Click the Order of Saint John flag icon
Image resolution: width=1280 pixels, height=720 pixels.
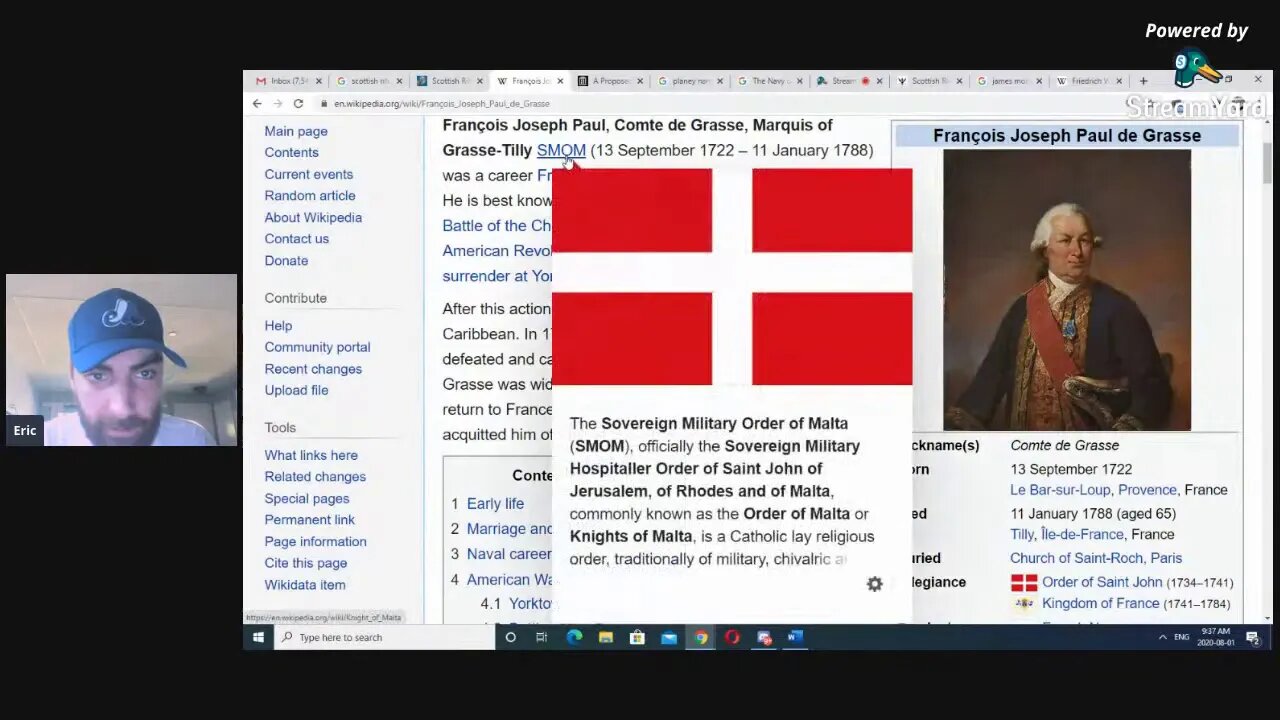click(x=1024, y=582)
